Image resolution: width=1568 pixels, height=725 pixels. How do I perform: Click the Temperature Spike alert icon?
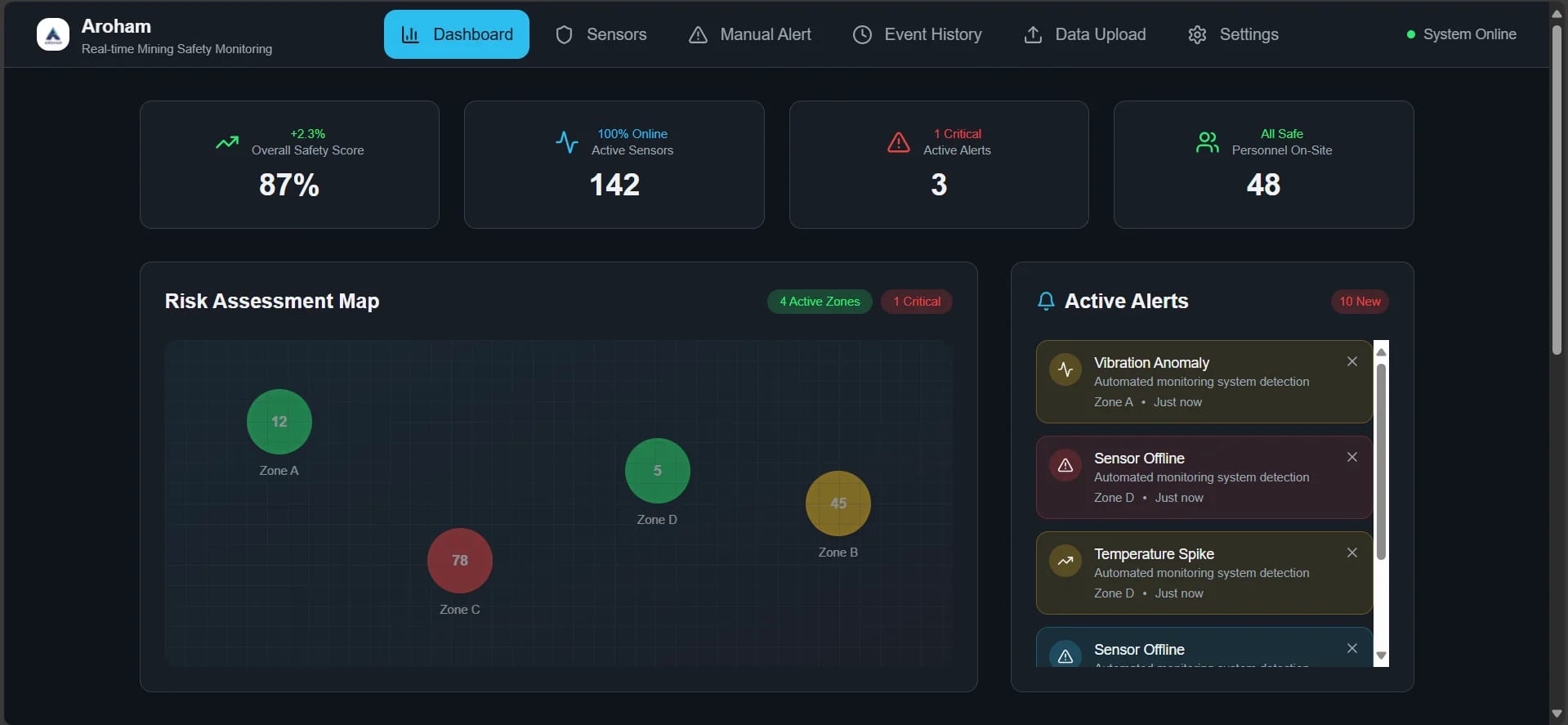click(1065, 561)
